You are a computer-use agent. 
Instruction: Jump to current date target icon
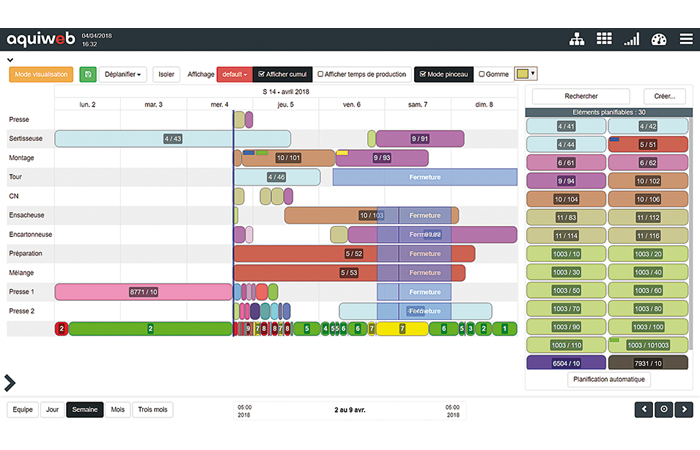664,409
